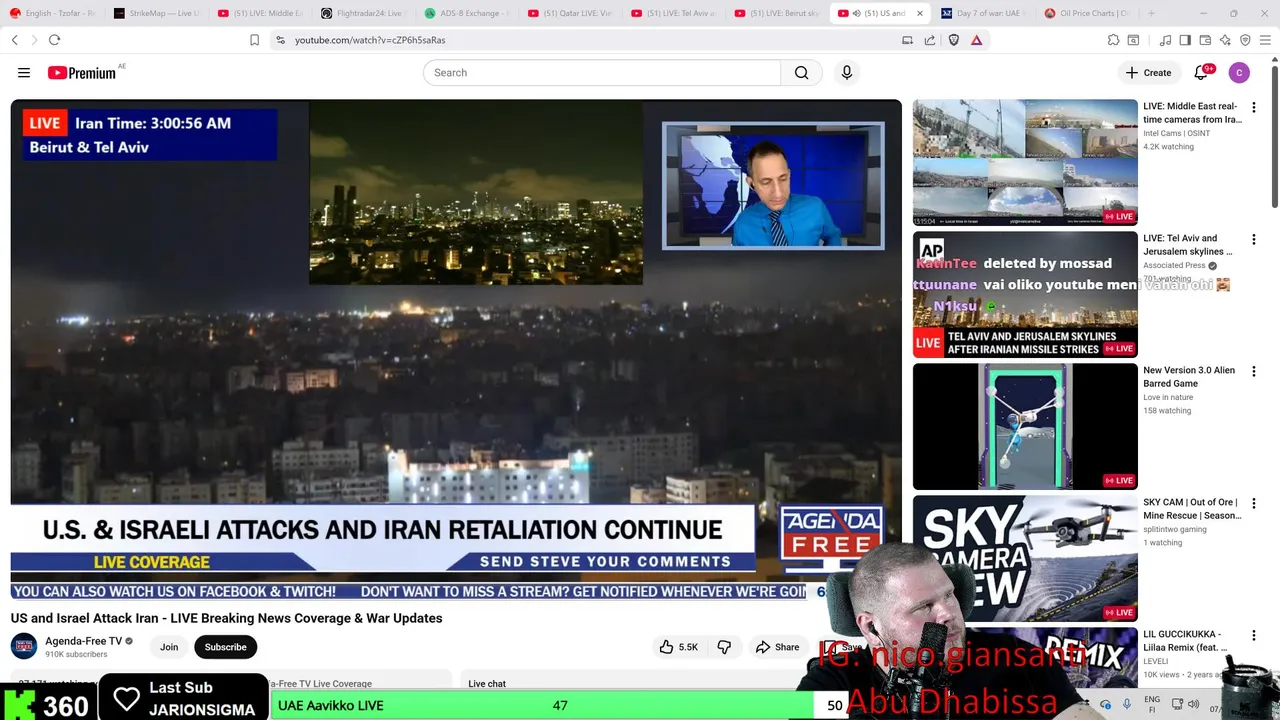Click the taskbar microphone tray icon

point(1127,705)
